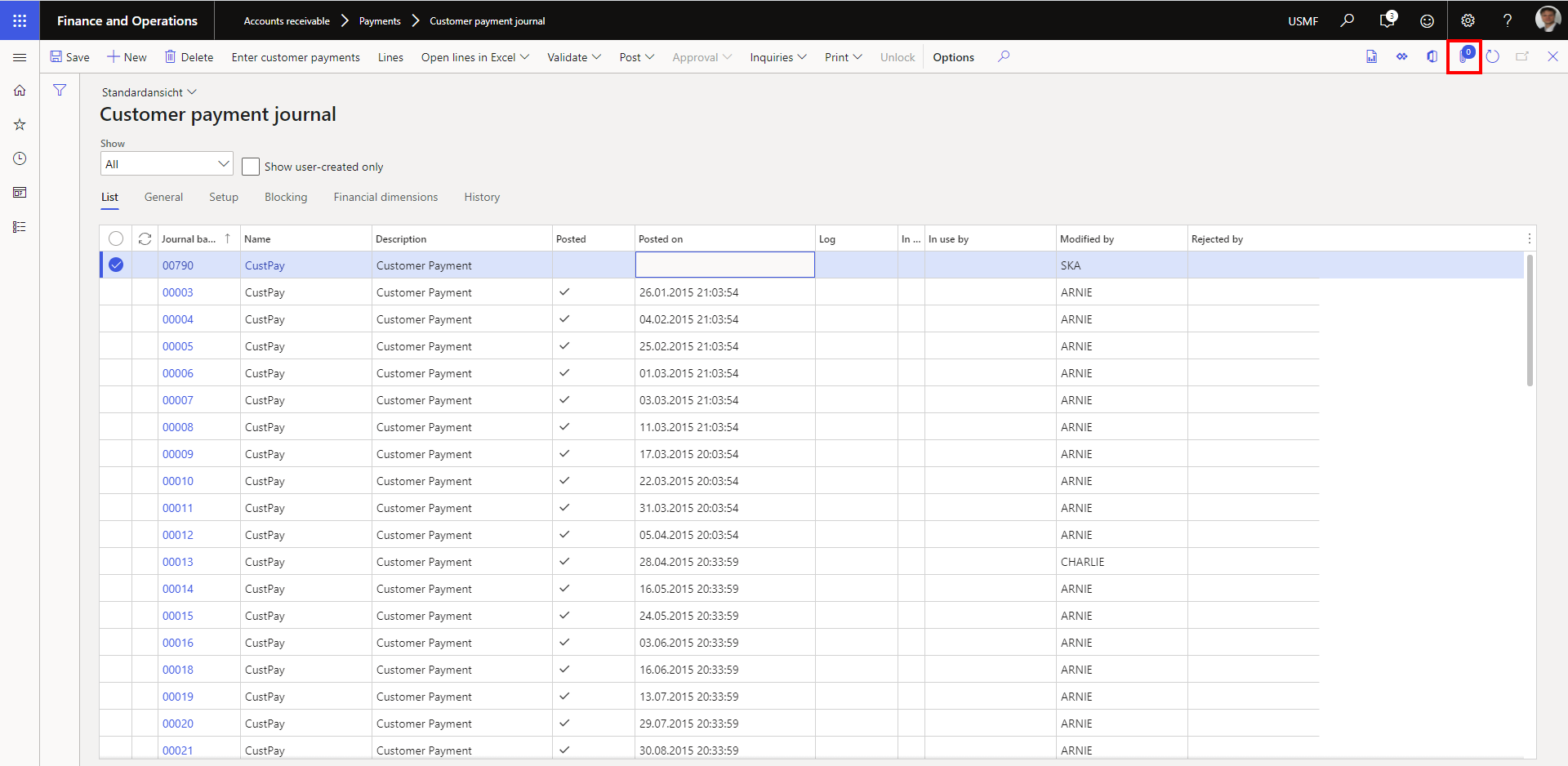Open journal 00013 link
This screenshot has height=766, width=1568.
(178, 562)
